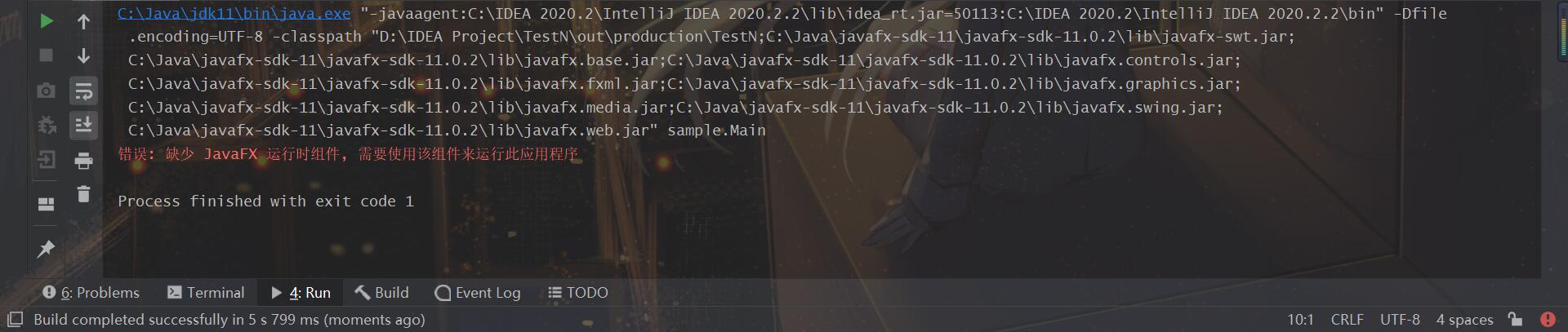Open the 6: Problems tool window
Image resolution: width=1568 pixels, height=332 pixels.
pos(91,293)
